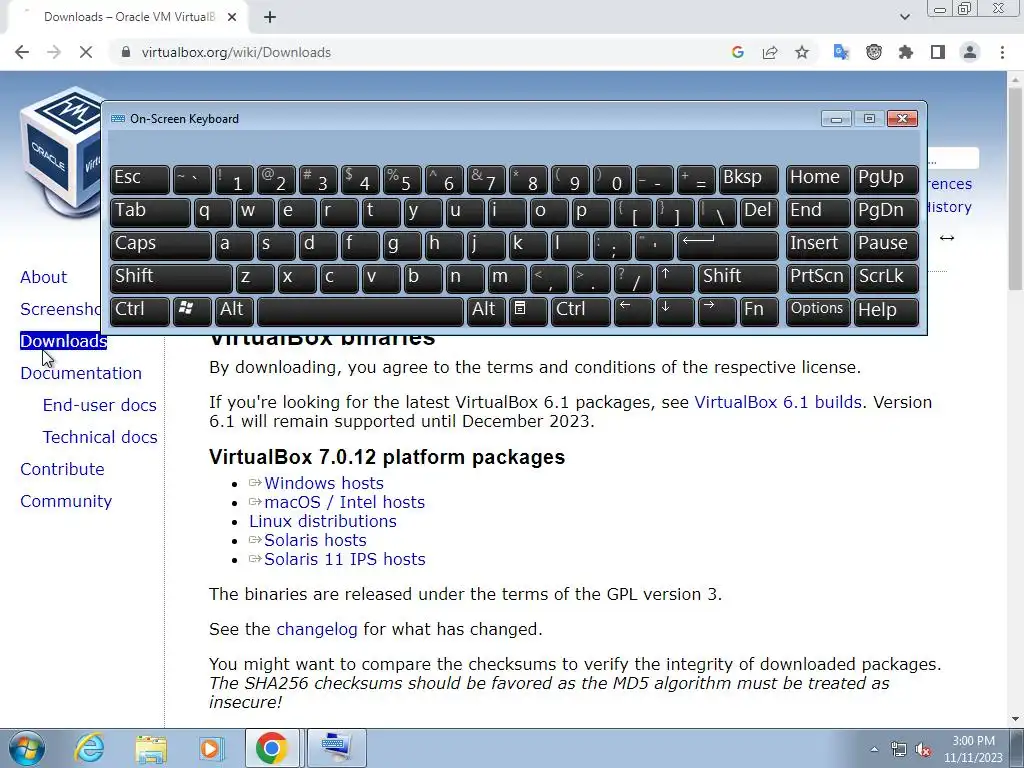Toggle the left Shift key
The height and width of the screenshot is (768, 1024).
pos(171,278)
